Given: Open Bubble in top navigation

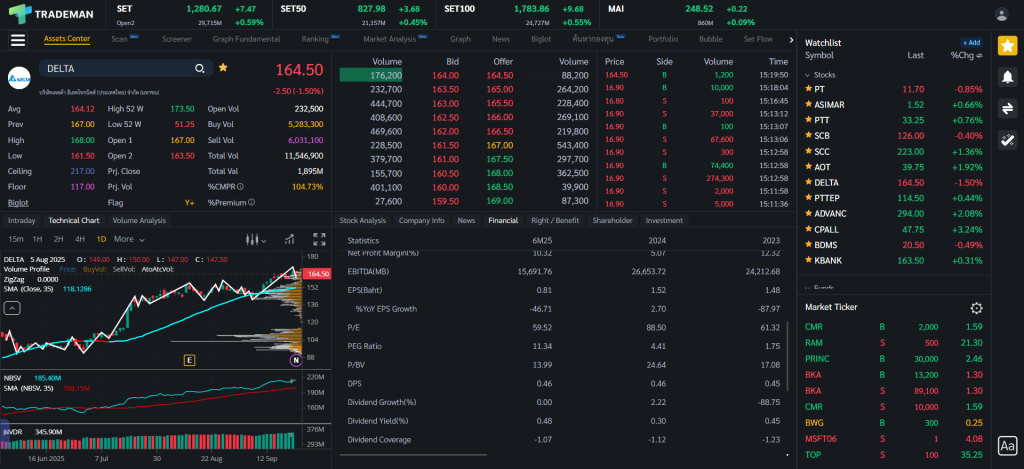Looking at the screenshot, I should coord(711,39).
